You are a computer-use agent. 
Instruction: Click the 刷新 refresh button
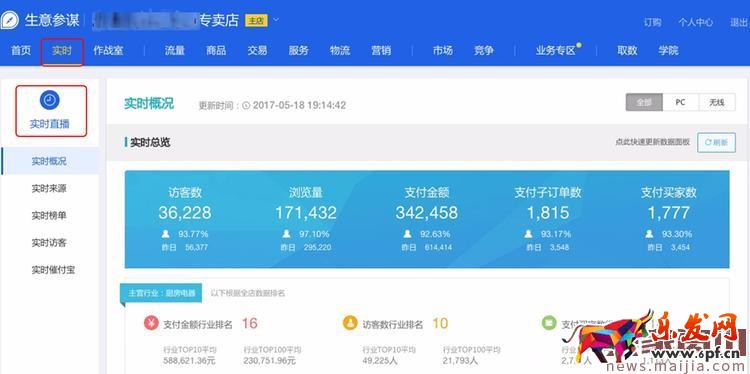pos(717,143)
